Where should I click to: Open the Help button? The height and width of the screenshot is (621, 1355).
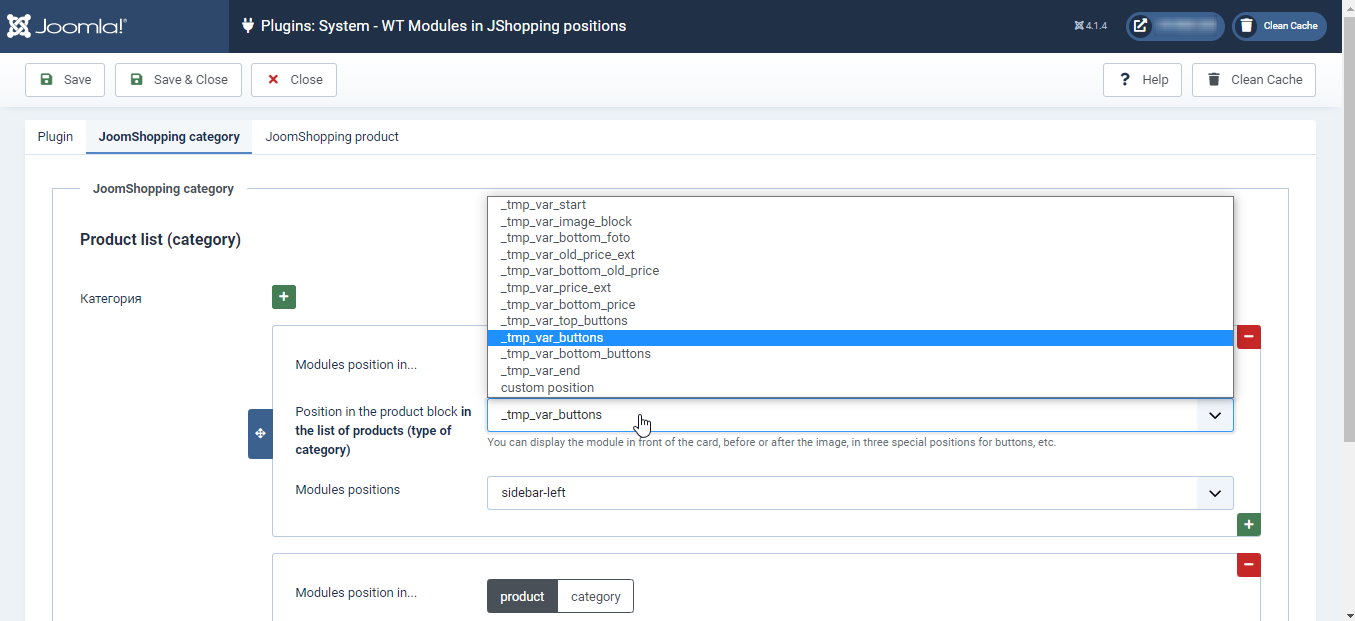pyautogui.click(x=1142, y=80)
